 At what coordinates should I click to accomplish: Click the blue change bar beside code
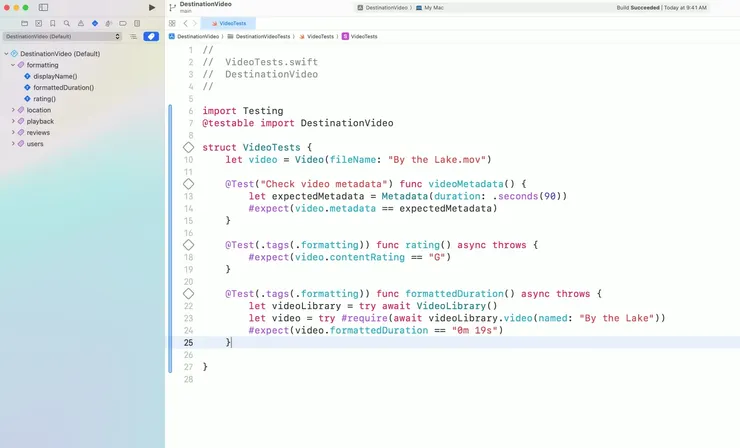coord(170,239)
